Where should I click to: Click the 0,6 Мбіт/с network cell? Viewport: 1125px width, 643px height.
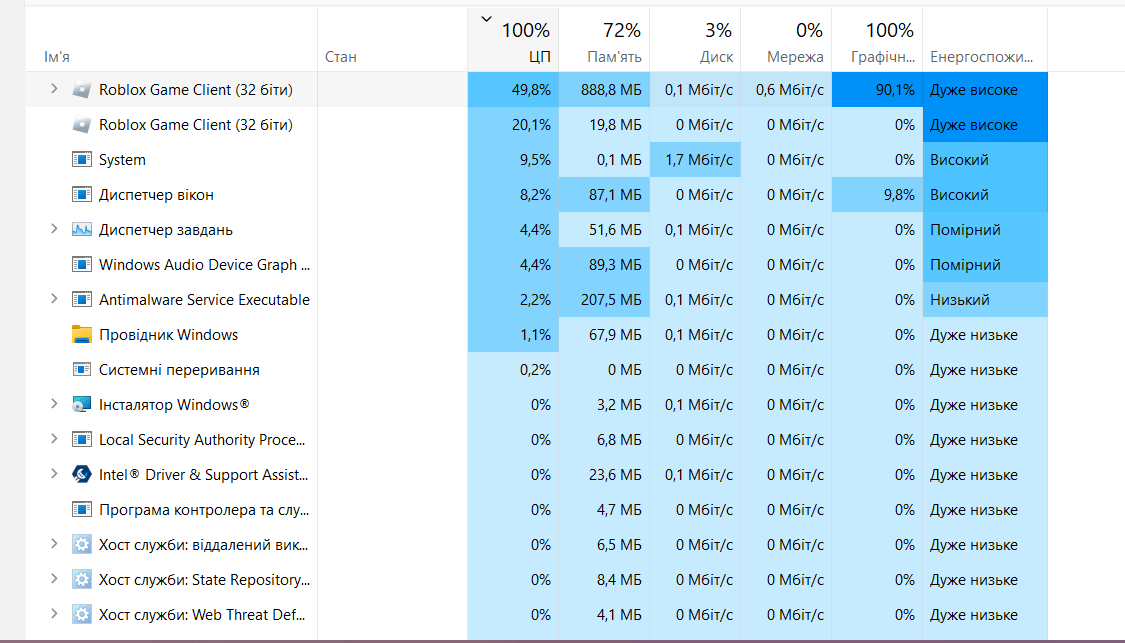click(786, 90)
